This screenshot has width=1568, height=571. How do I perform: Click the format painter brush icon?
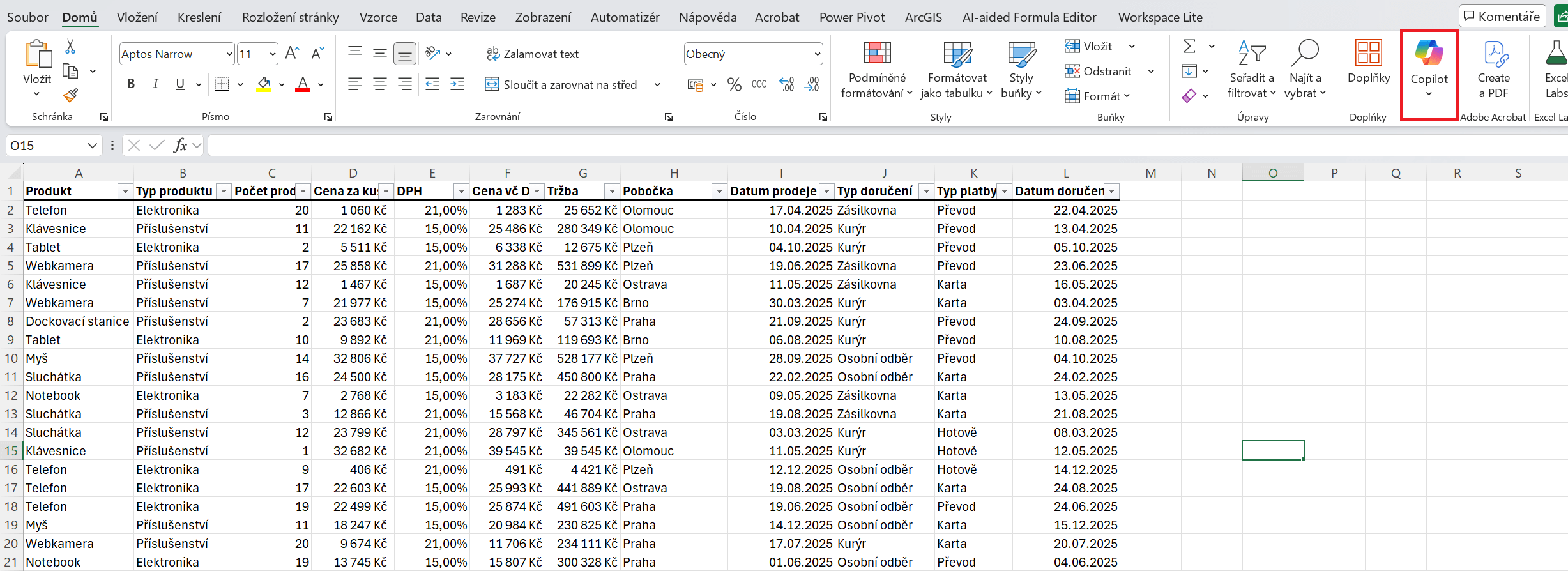click(70, 96)
